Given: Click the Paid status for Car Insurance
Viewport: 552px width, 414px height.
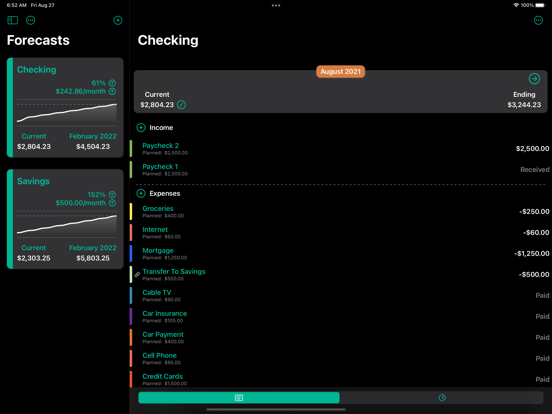Looking at the screenshot, I should 542,316.
